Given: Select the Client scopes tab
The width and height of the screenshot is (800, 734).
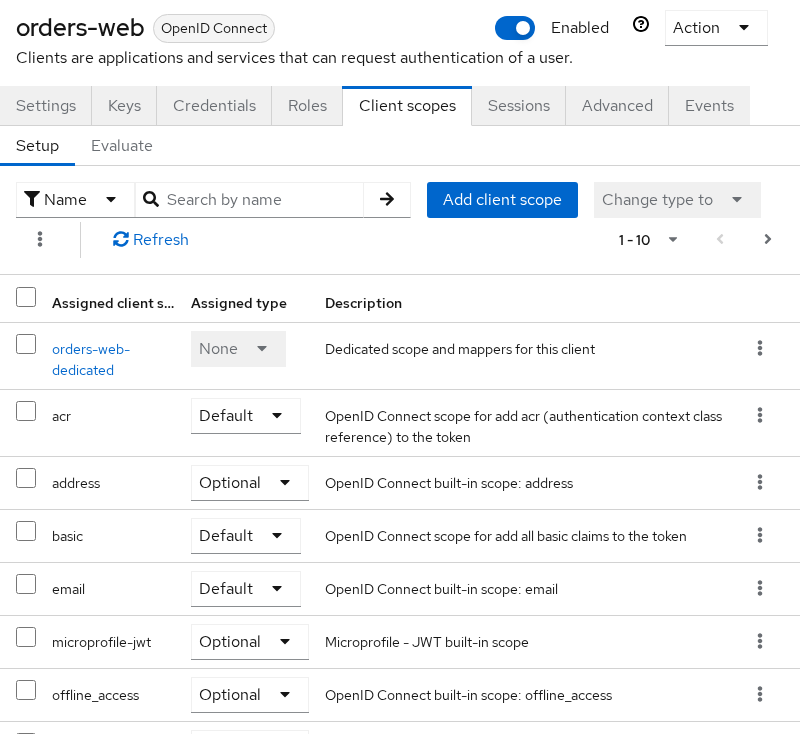Looking at the screenshot, I should pyautogui.click(x=407, y=106).
